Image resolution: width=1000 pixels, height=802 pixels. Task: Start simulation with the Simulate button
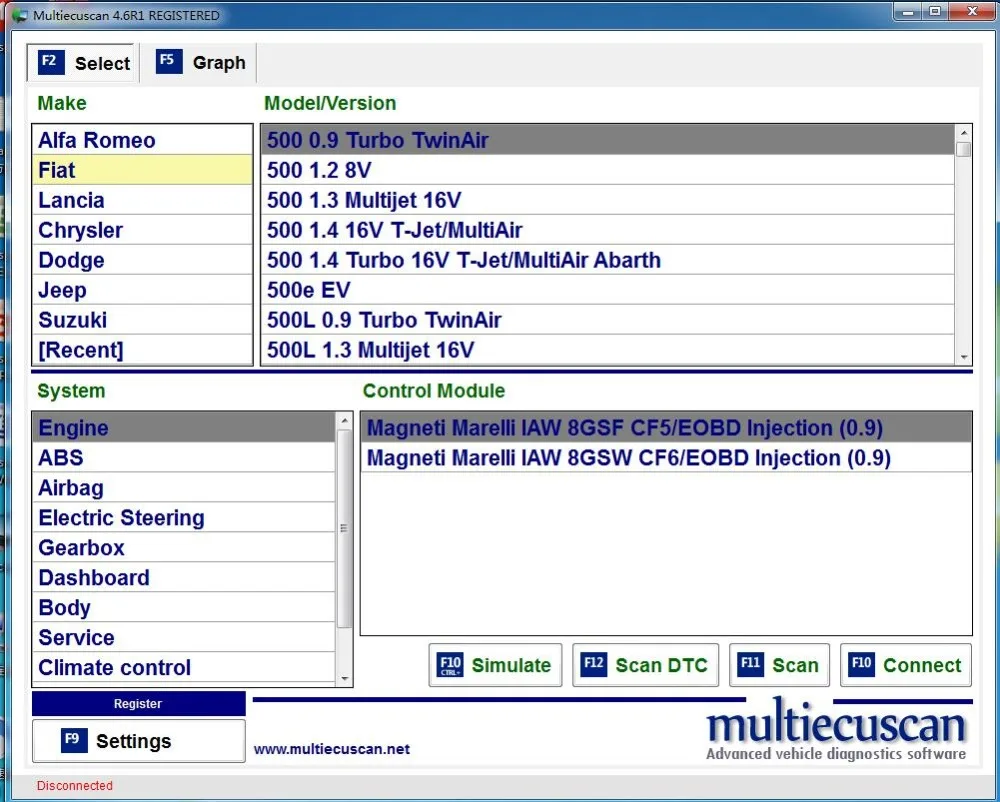tap(496, 665)
